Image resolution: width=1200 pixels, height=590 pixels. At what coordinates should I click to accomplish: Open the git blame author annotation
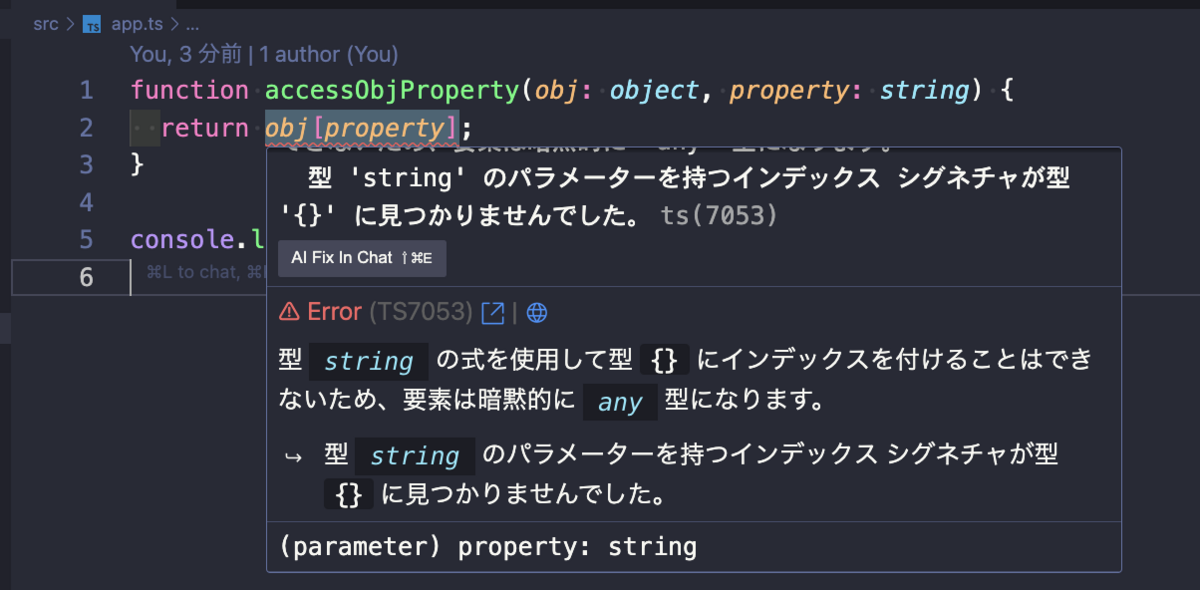pyautogui.click(x=264, y=54)
